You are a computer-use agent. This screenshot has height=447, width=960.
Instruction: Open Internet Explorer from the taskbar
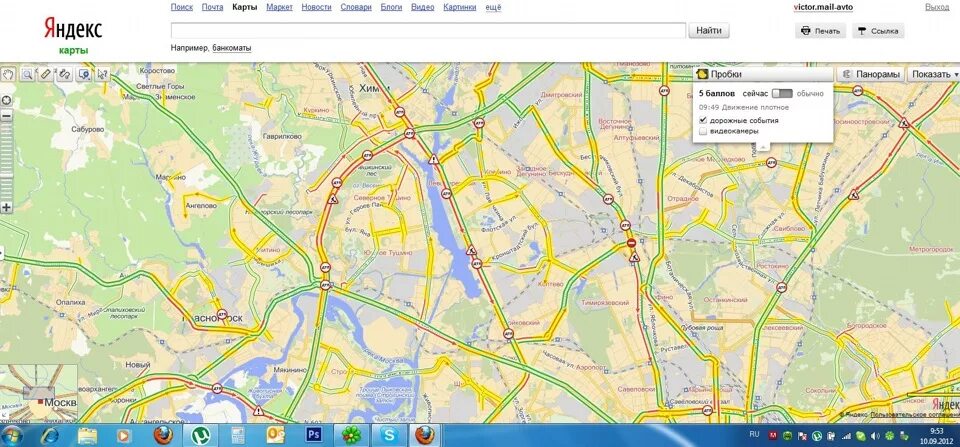[x=49, y=435]
